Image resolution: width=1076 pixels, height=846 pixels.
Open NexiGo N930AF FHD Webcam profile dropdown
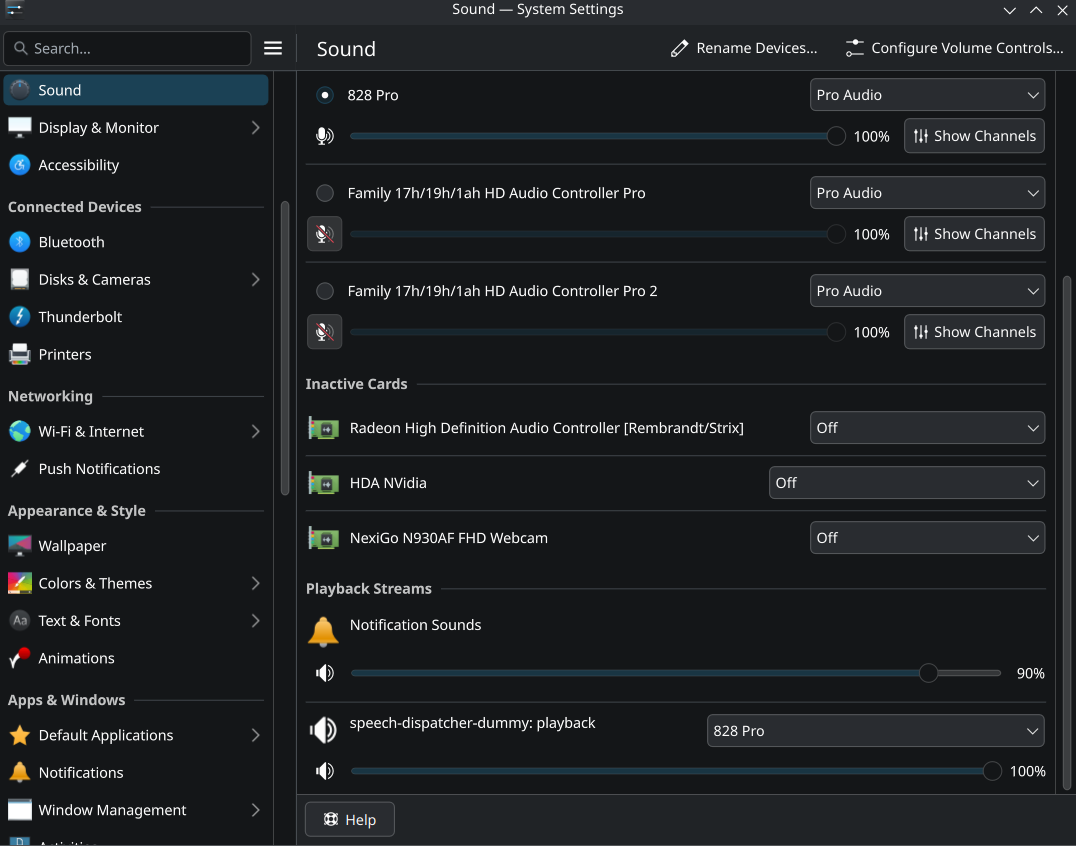pyautogui.click(x=926, y=538)
